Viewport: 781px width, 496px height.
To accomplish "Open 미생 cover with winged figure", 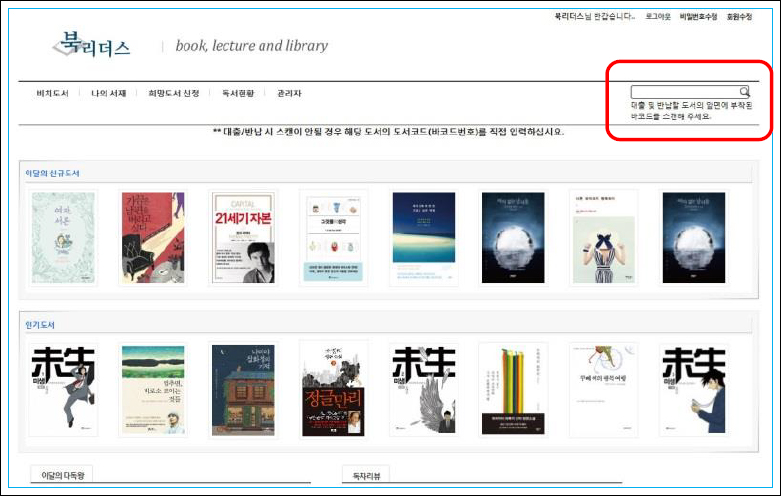I will pos(424,390).
